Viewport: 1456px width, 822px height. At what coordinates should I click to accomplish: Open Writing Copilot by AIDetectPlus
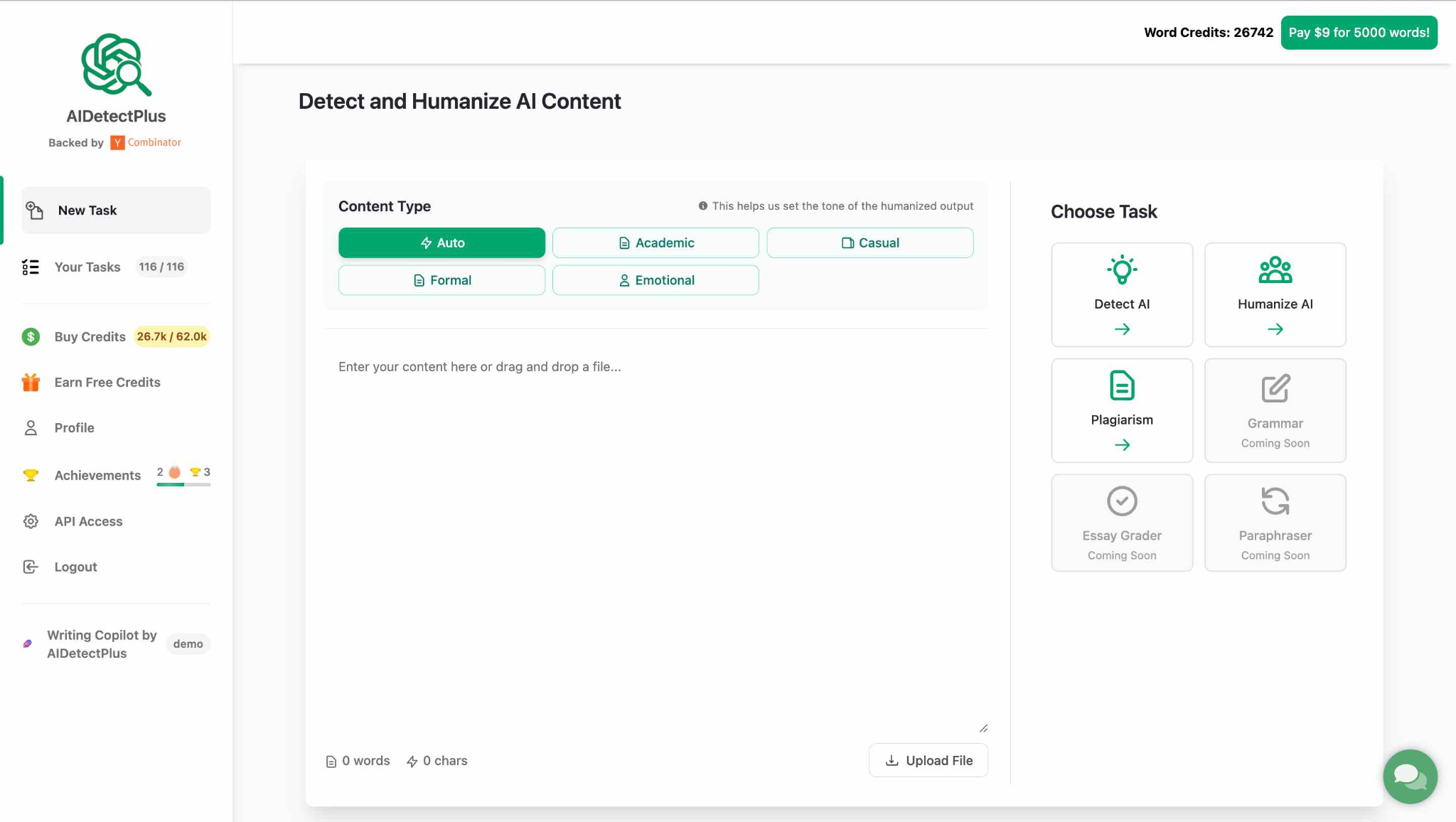coord(102,644)
